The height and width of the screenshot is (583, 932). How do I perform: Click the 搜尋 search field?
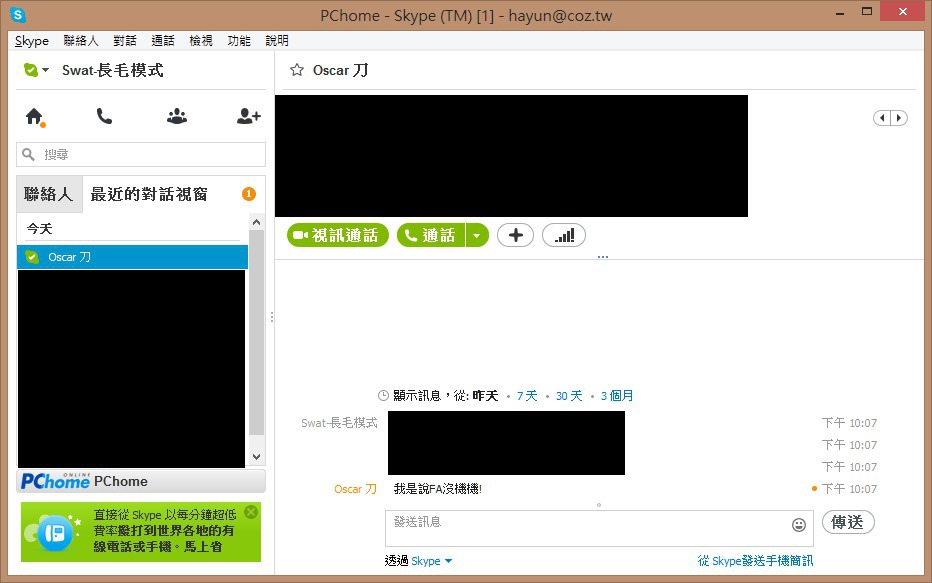[141, 155]
